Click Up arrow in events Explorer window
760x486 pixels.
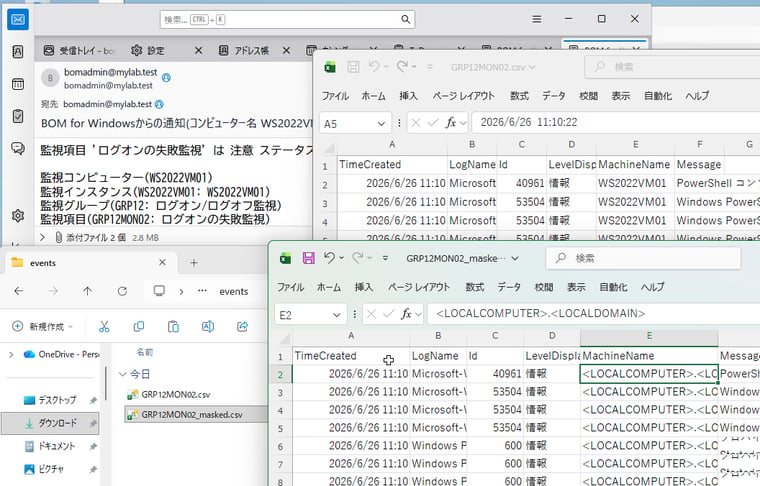87,291
